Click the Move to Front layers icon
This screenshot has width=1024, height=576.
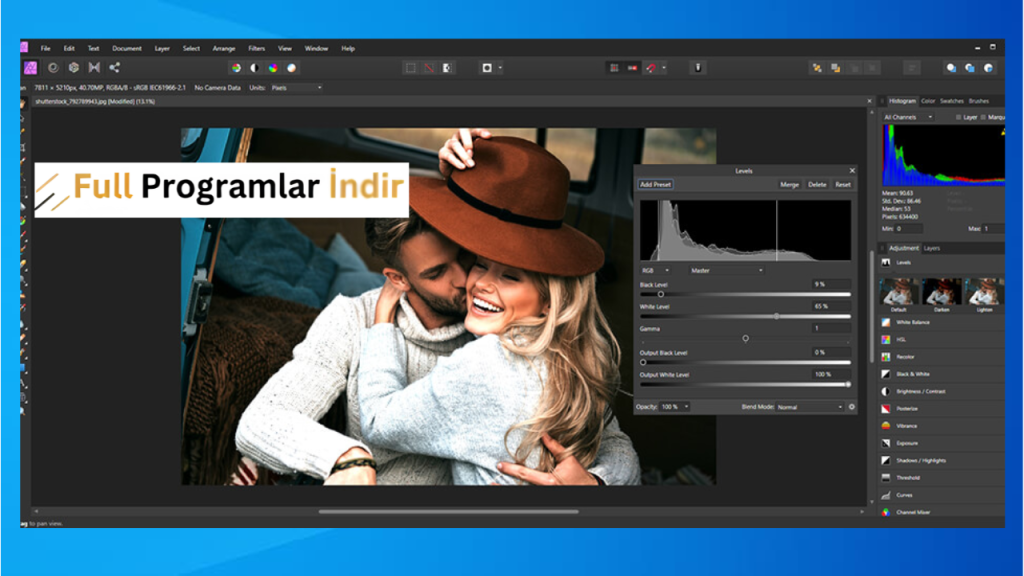[x=835, y=68]
